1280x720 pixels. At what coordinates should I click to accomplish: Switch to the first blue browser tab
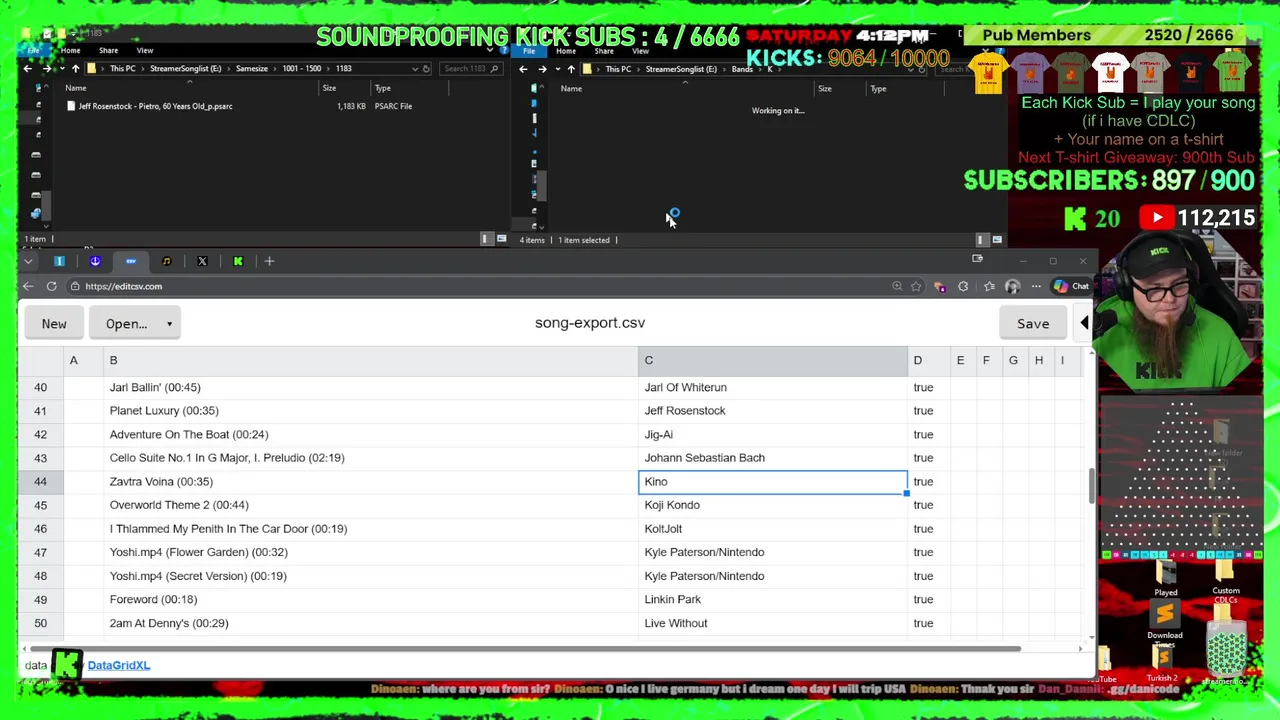click(x=59, y=261)
